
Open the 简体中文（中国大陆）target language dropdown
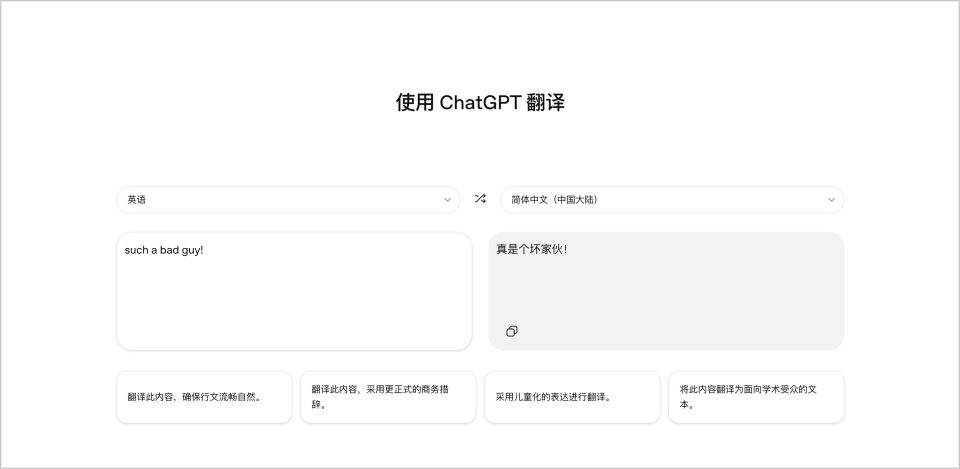[x=672, y=200]
